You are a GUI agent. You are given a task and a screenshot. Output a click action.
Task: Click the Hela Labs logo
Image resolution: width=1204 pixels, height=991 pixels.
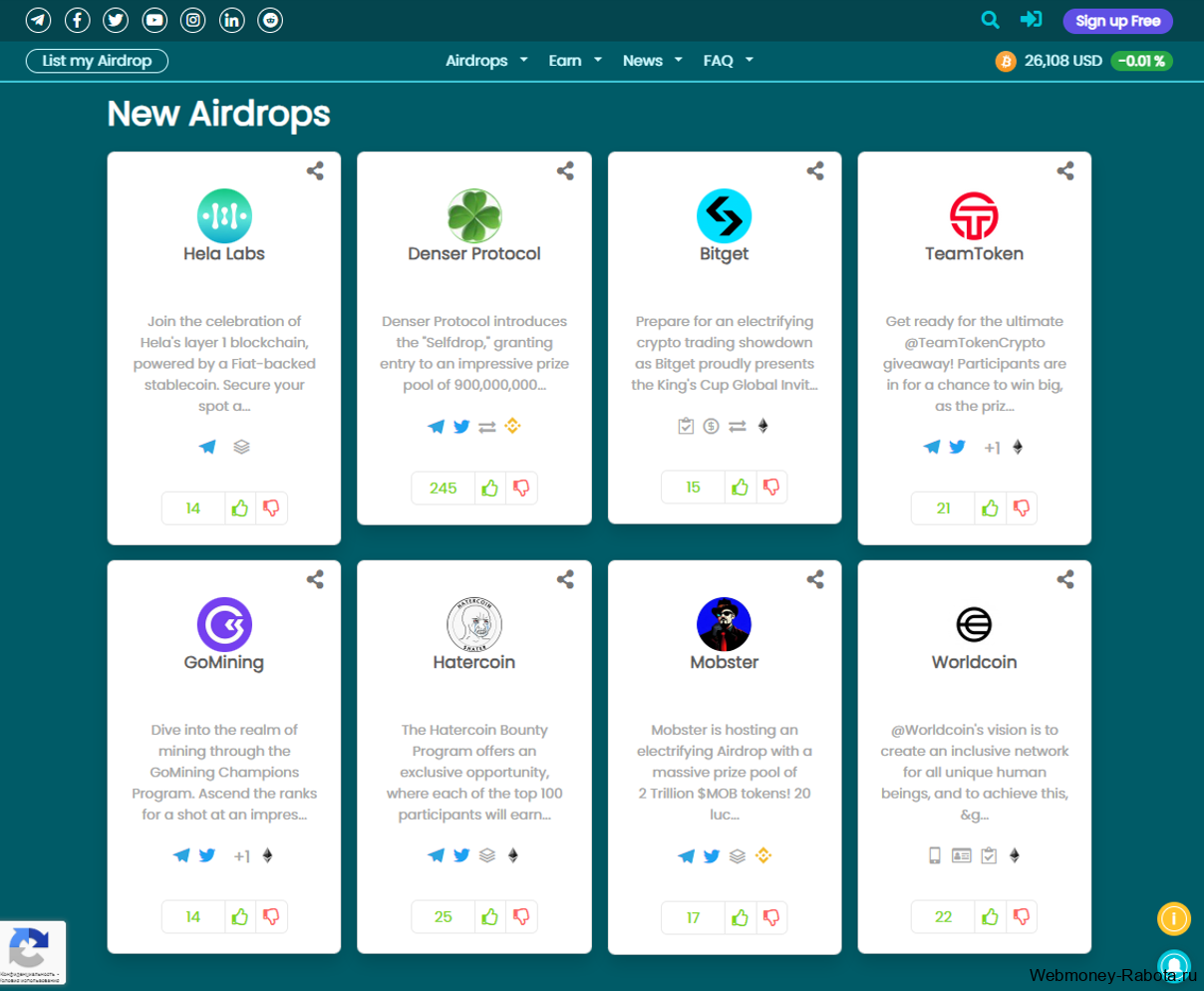[x=224, y=215]
